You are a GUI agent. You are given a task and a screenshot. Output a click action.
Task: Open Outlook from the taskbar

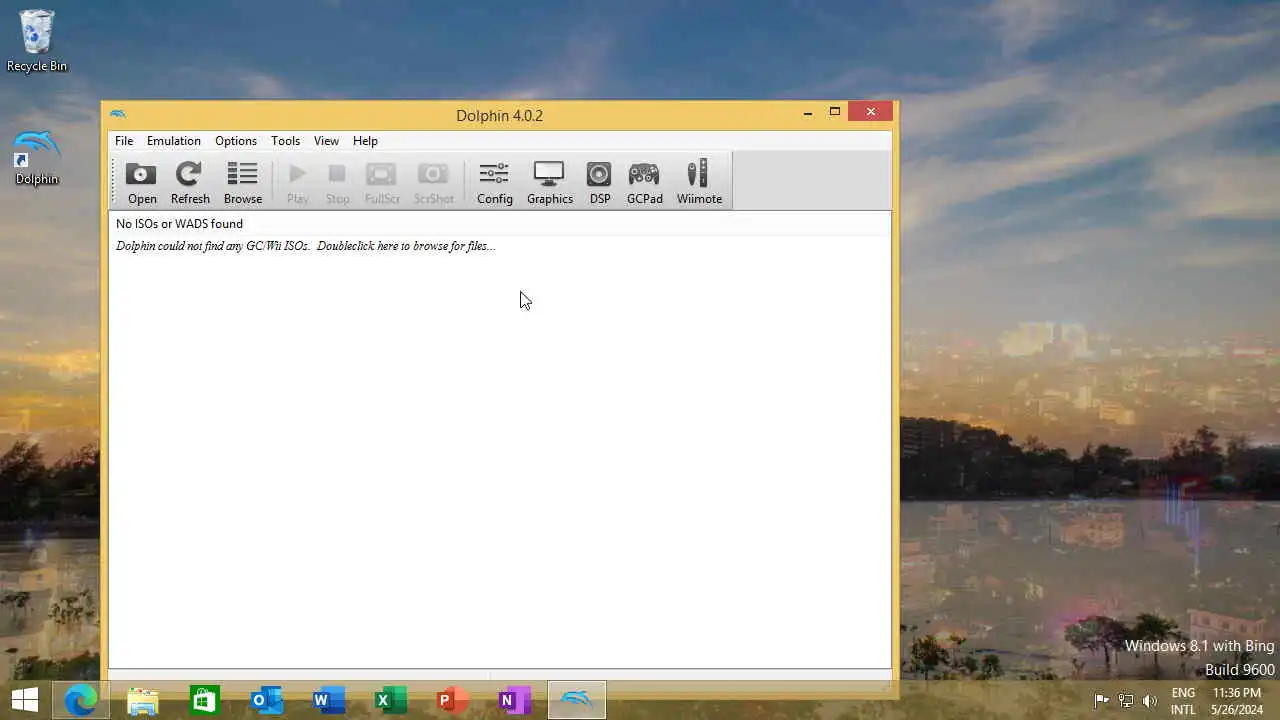point(267,700)
